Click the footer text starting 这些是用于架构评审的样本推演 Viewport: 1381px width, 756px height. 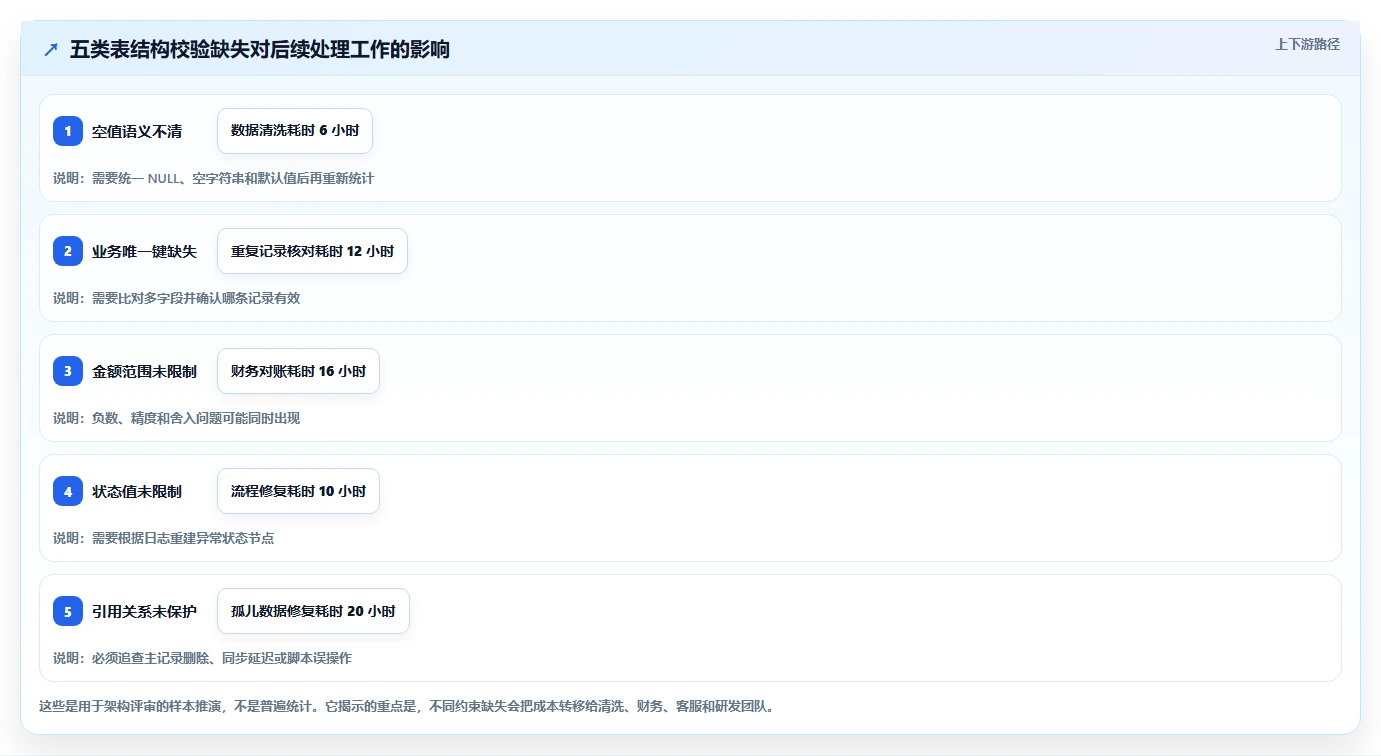407,707
